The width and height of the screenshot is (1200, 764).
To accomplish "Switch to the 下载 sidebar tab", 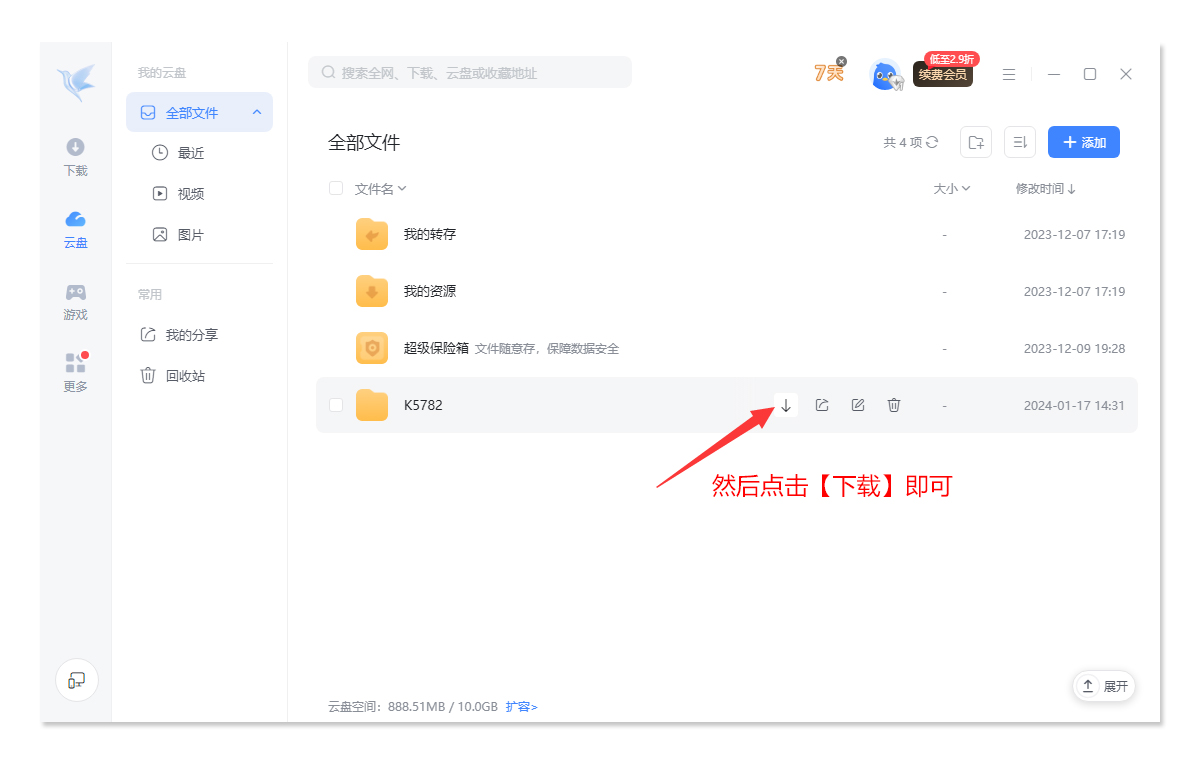I will click(76, 157).
